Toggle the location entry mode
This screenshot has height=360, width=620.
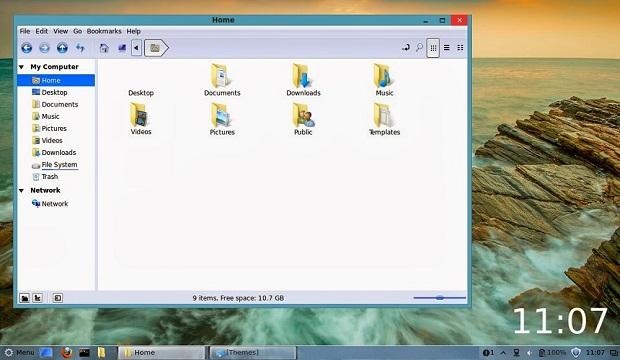[406, 47]
